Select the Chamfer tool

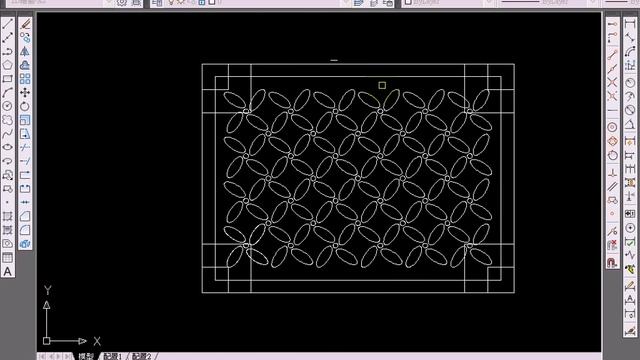point(25,216)
